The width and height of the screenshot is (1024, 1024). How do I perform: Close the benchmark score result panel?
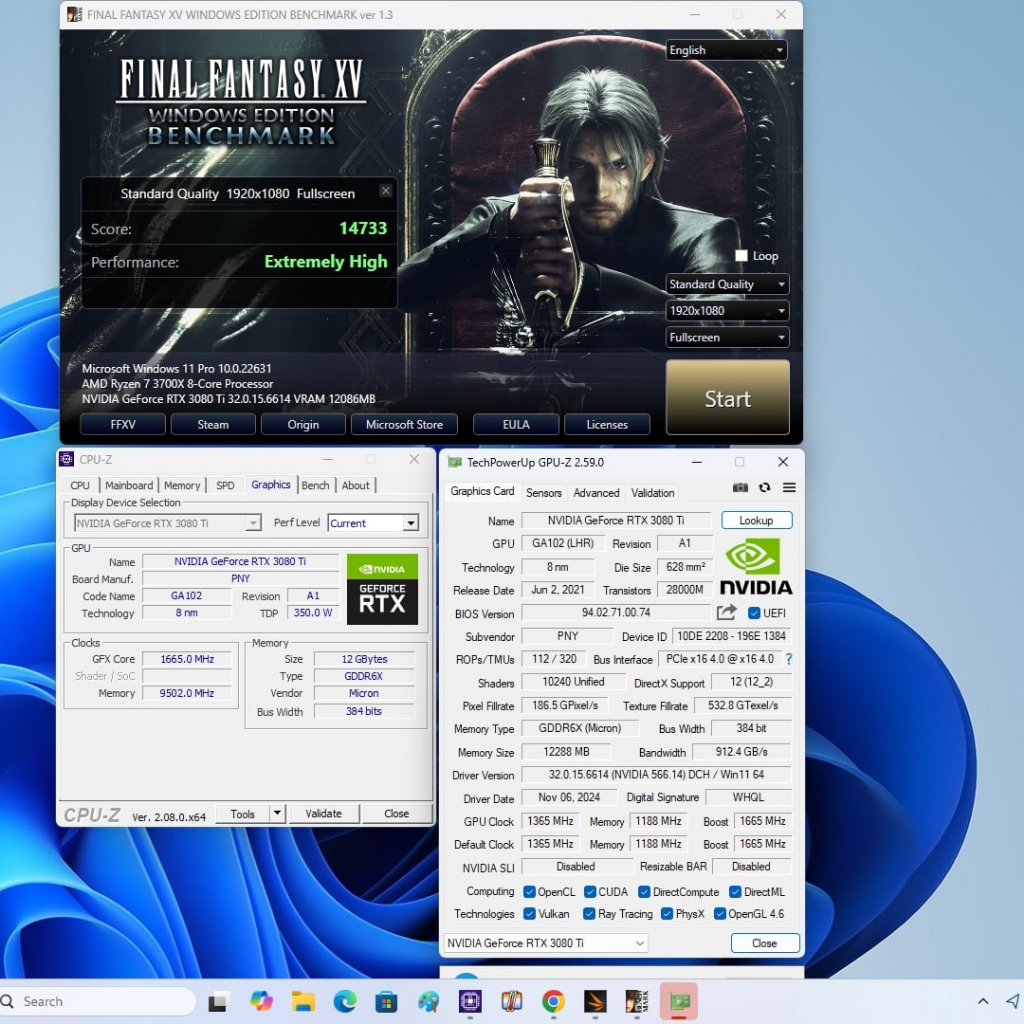pyautogui.click(x=386, y=192)
